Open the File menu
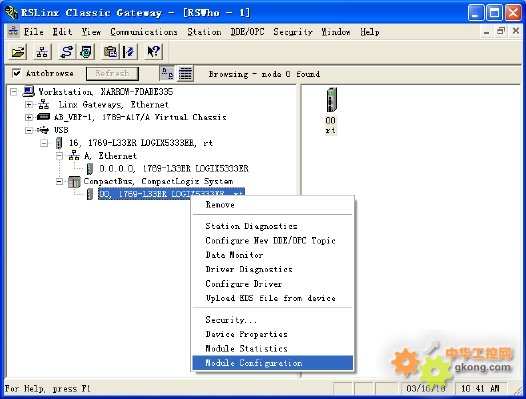Screen dimensions: 526x399 click(x=34, y=32)
